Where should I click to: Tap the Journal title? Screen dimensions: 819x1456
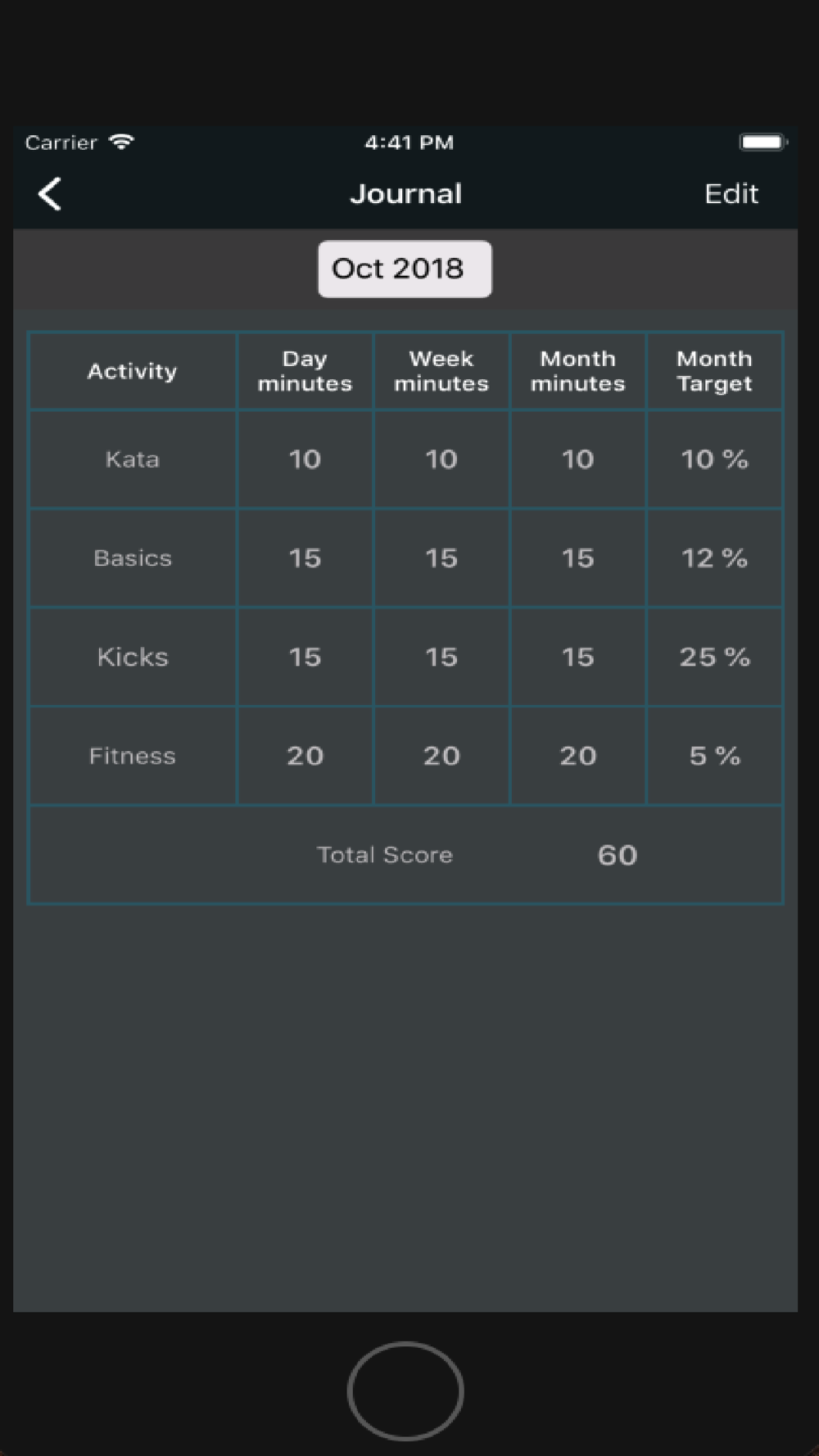(406, 194)
